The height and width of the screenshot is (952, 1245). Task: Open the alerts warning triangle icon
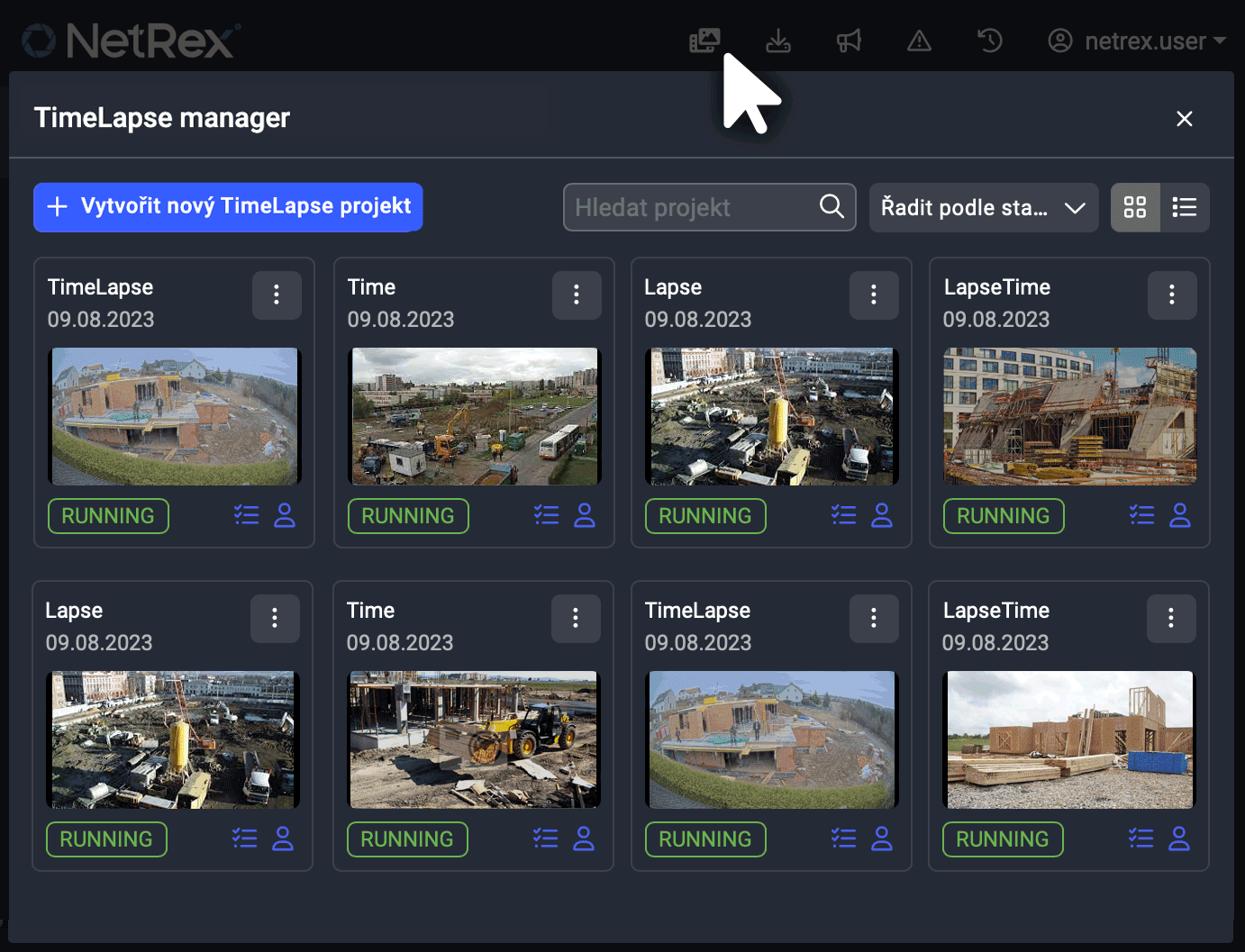point(919,41)
